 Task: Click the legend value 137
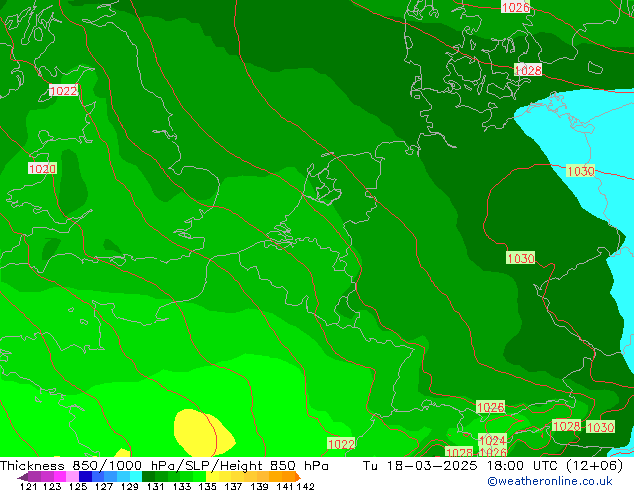pos(233,486)
